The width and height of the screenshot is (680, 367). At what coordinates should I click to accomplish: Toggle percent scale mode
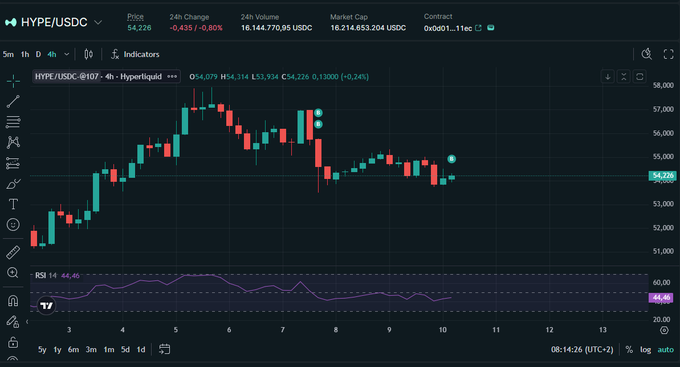pos(629,350)
